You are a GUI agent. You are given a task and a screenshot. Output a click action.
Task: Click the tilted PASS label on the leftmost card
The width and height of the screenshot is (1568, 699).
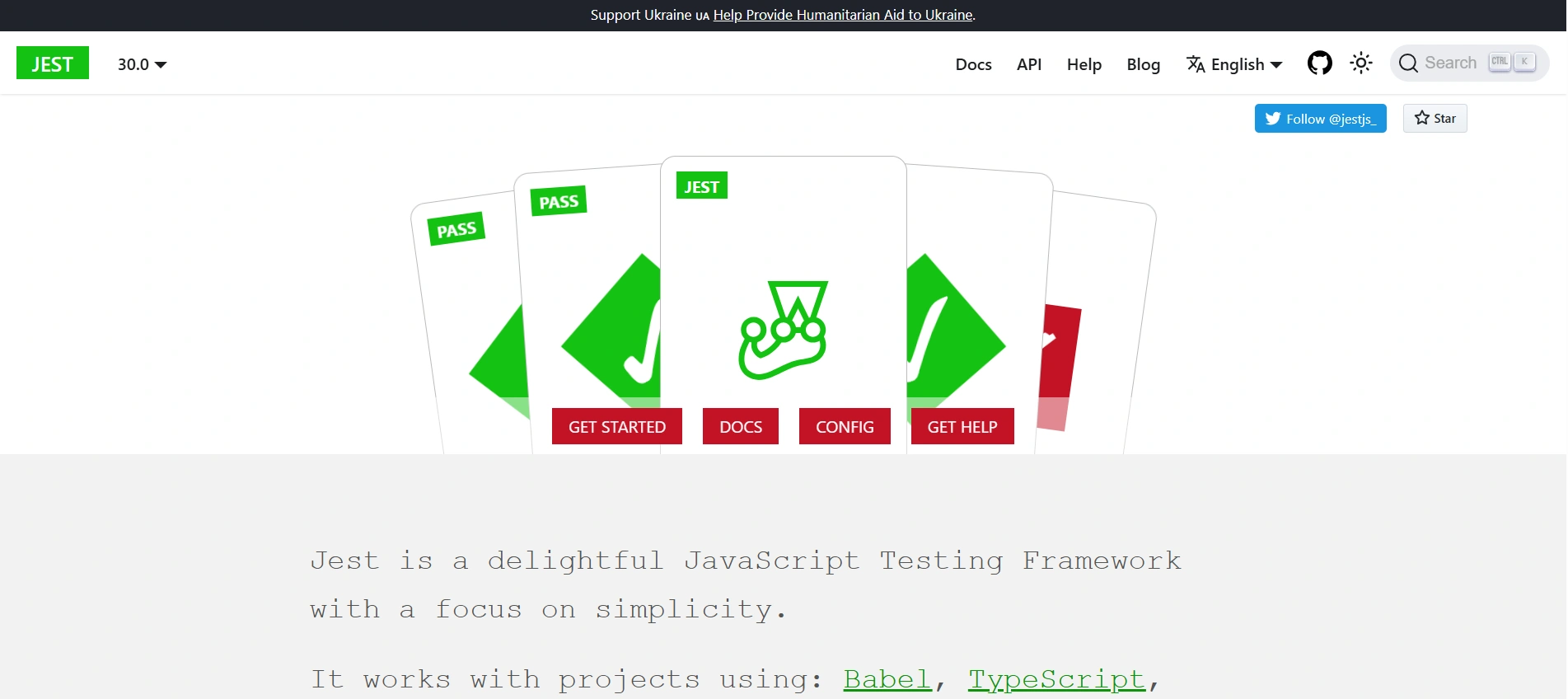tap(456, 229)
